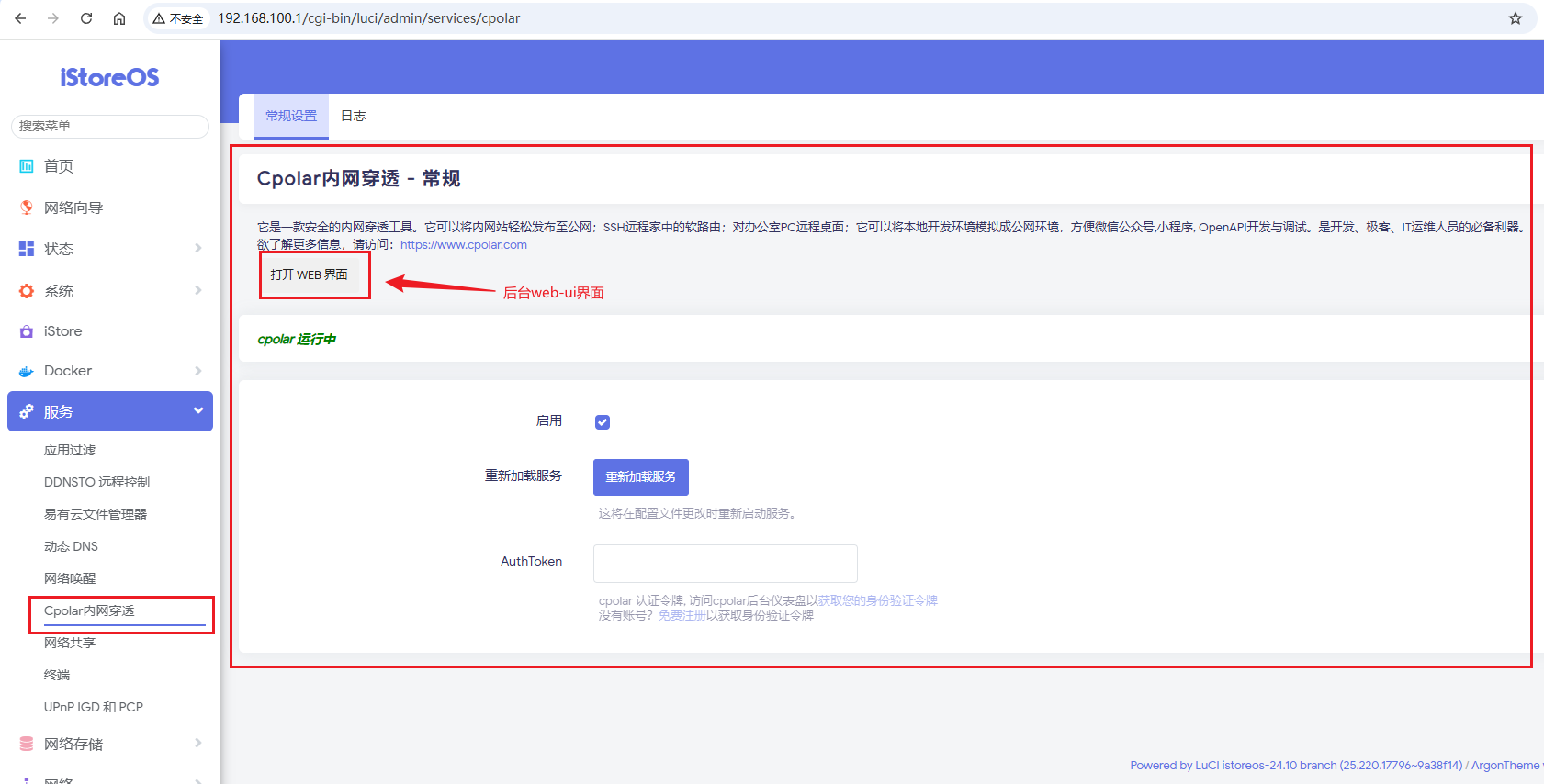This screenshot has width=1544, height=784.
Task: Uncheck the 启用 checkbox
Action: (x=603, y=422)
